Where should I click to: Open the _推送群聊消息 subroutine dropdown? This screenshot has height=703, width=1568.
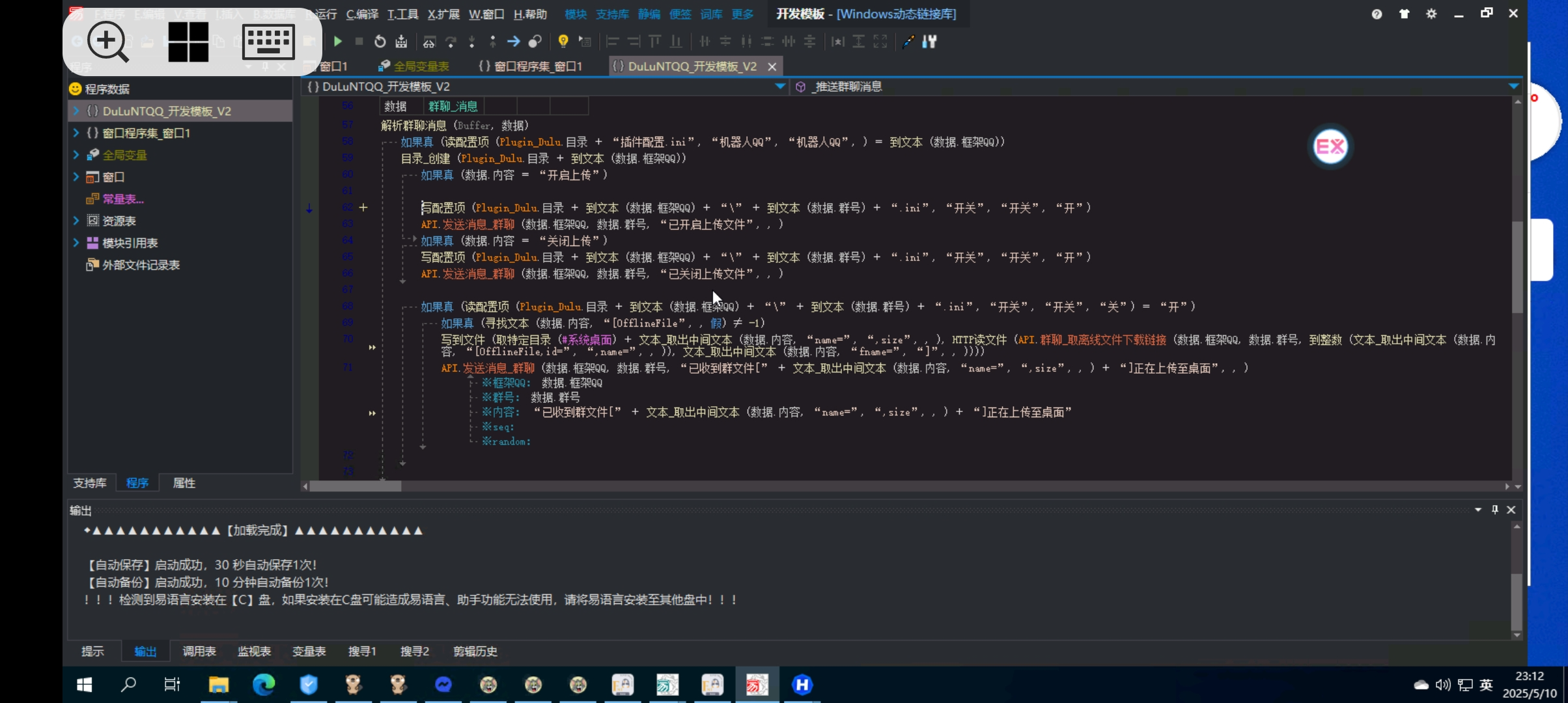(x=1513, y=86)
